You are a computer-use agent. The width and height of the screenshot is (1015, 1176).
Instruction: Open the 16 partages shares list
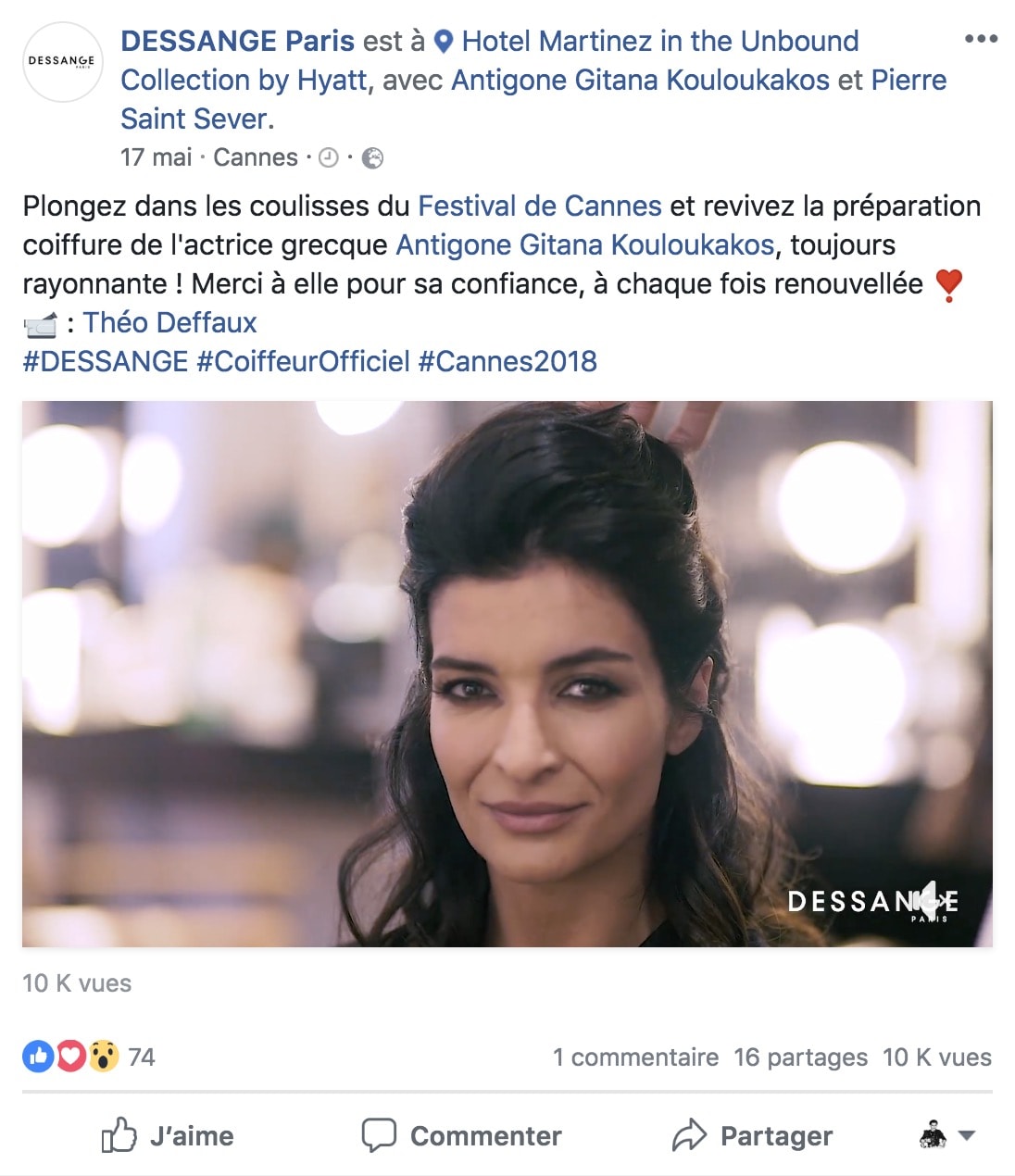[801, 1057]
